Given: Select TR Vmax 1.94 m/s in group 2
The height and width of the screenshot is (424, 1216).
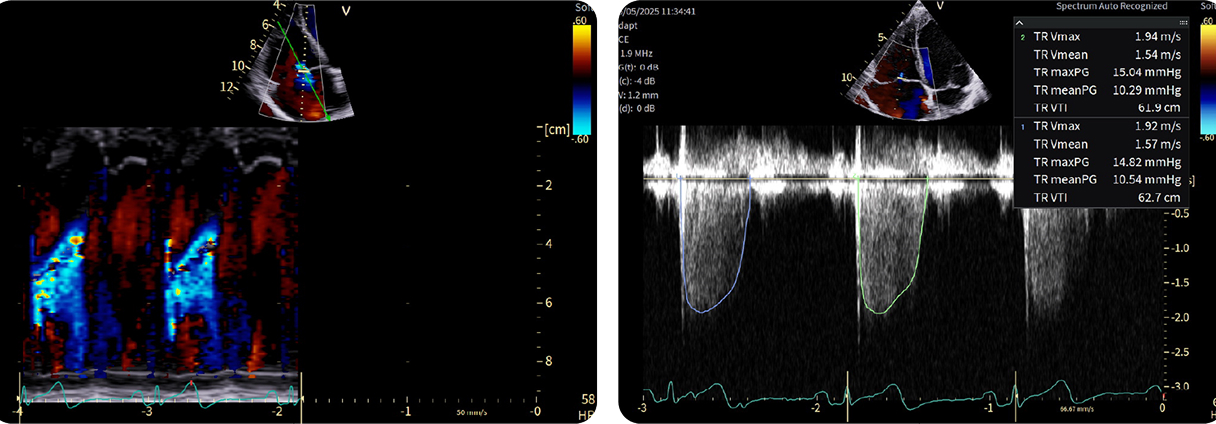Looking at the screenshot, I should tap(1102, 36).
